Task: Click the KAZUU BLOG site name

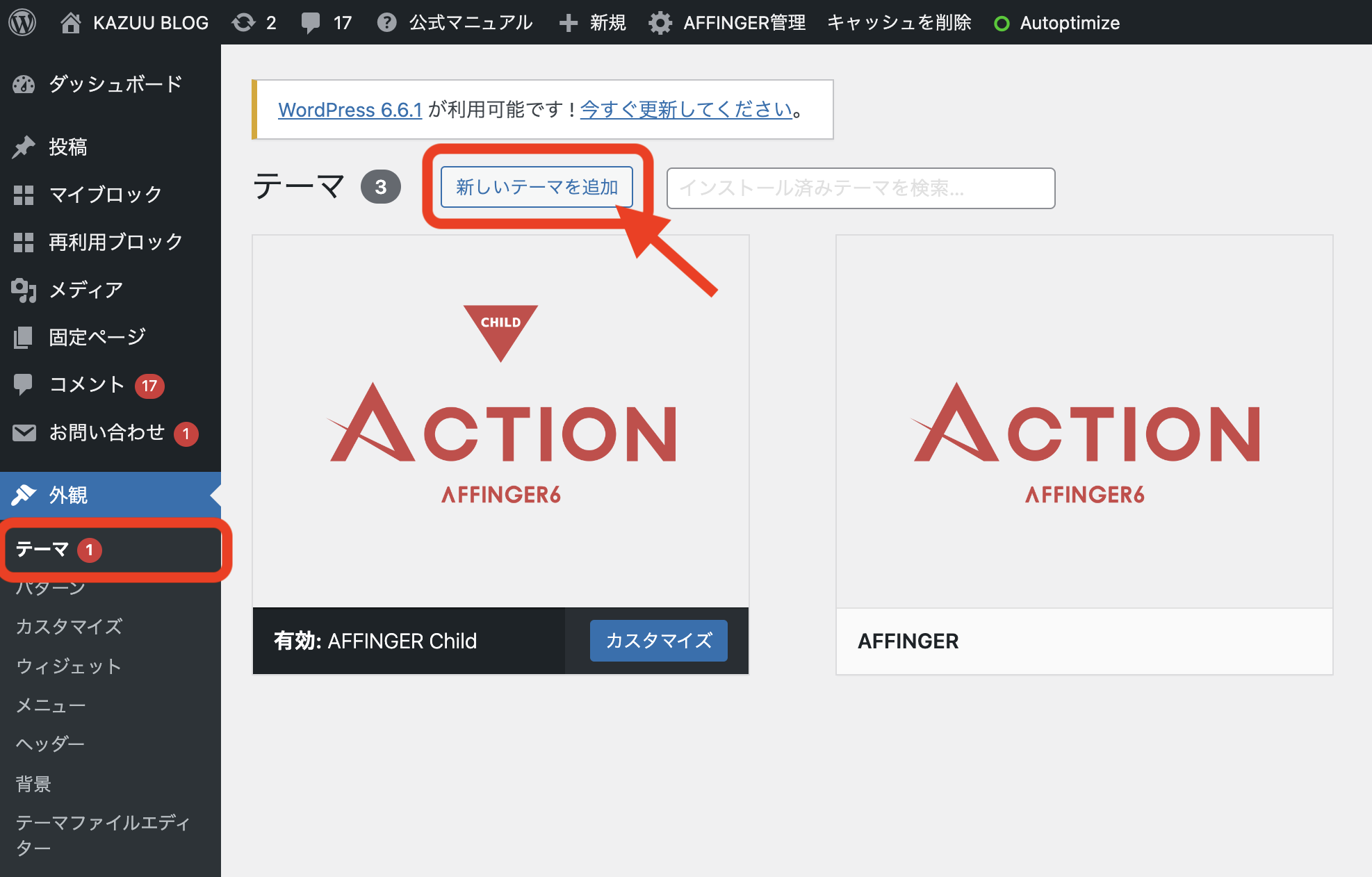Action: pyautogui.click(x=151, y=23)
